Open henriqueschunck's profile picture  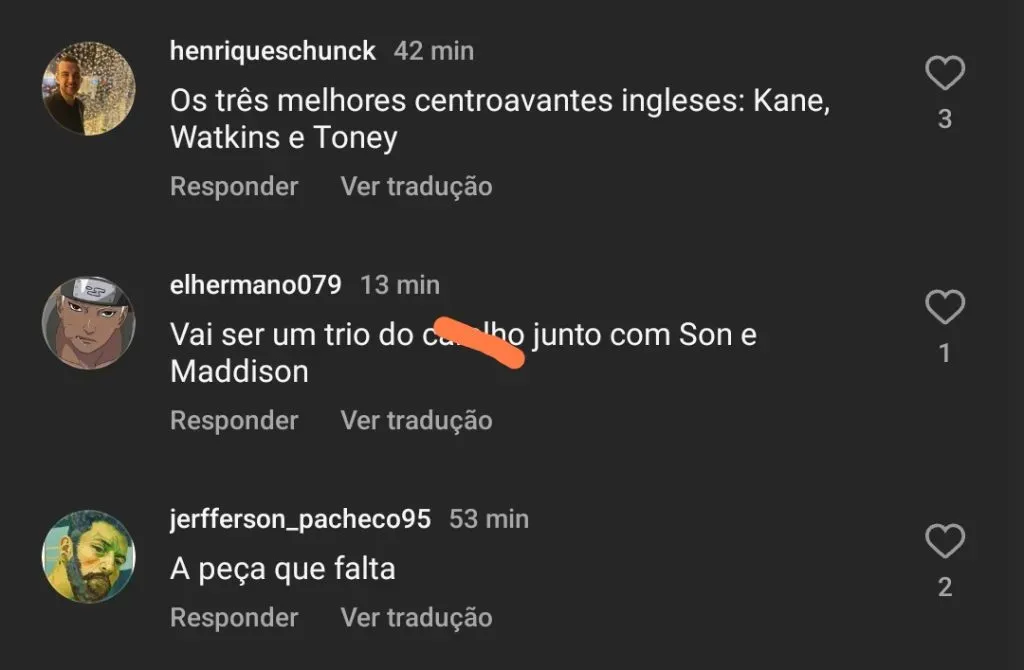pos(88,89)
